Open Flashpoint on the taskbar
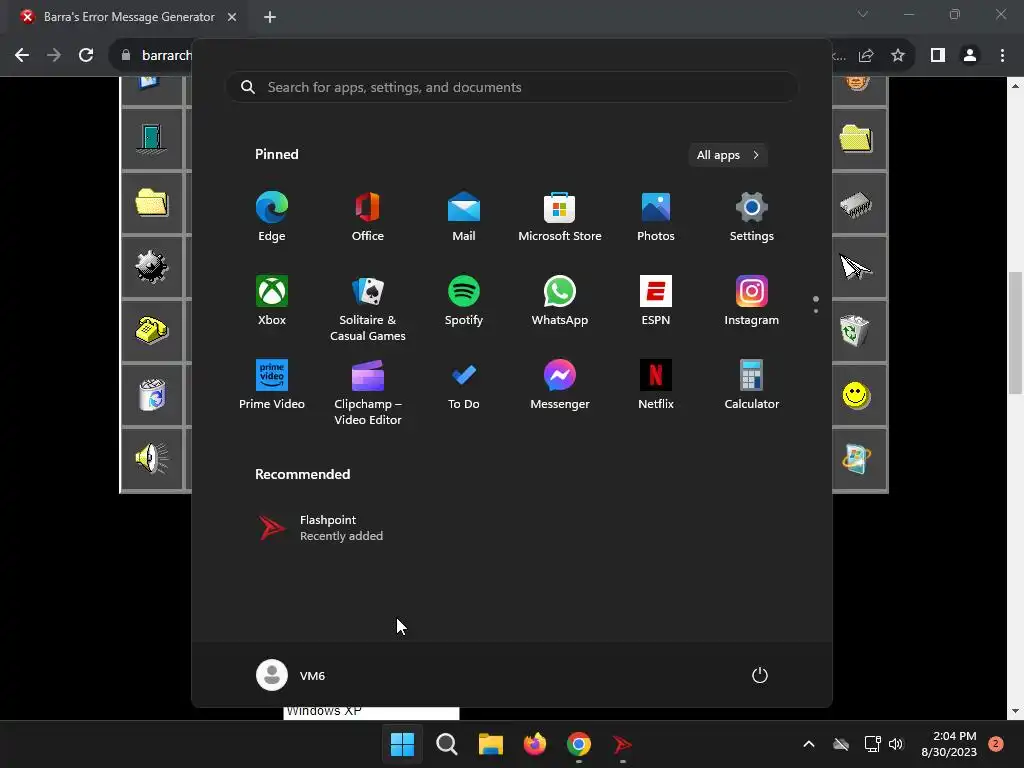Viewport: 1024px width, 768px height. [x=622, y=744]
